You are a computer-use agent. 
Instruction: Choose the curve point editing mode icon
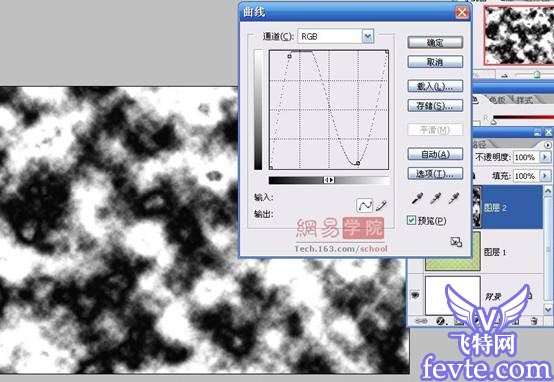coord(365,205)
